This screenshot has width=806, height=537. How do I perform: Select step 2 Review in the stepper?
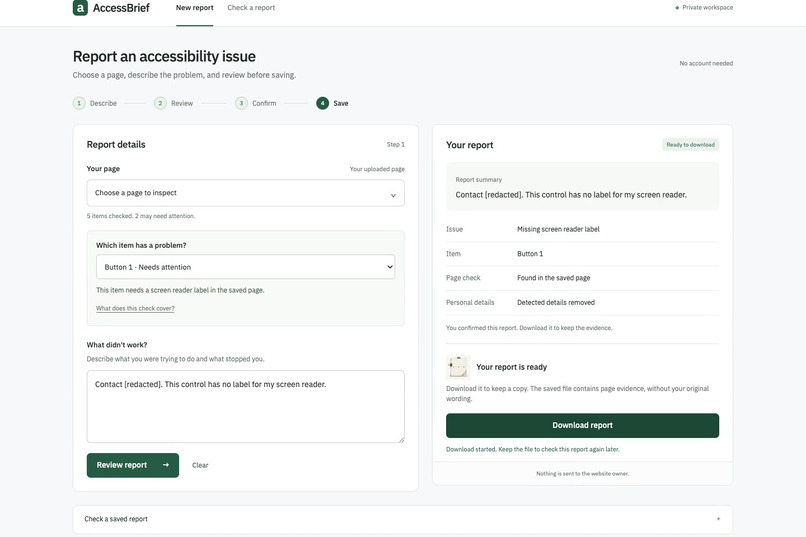(174, 103)
